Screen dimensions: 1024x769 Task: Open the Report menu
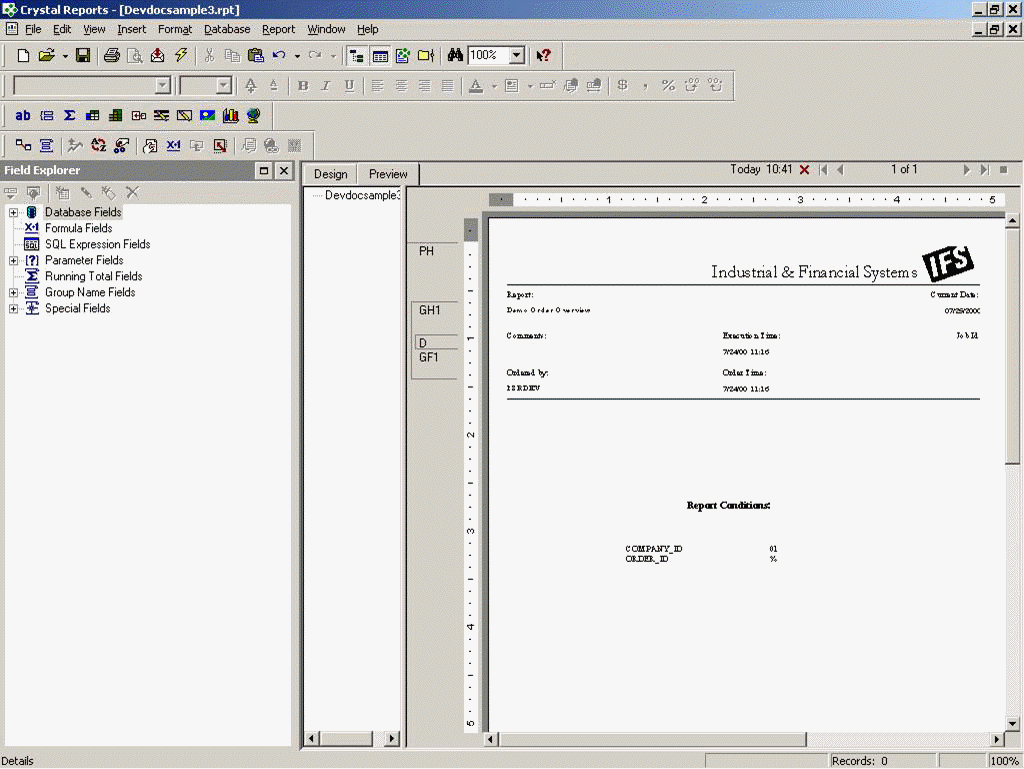tap(278, 30)
